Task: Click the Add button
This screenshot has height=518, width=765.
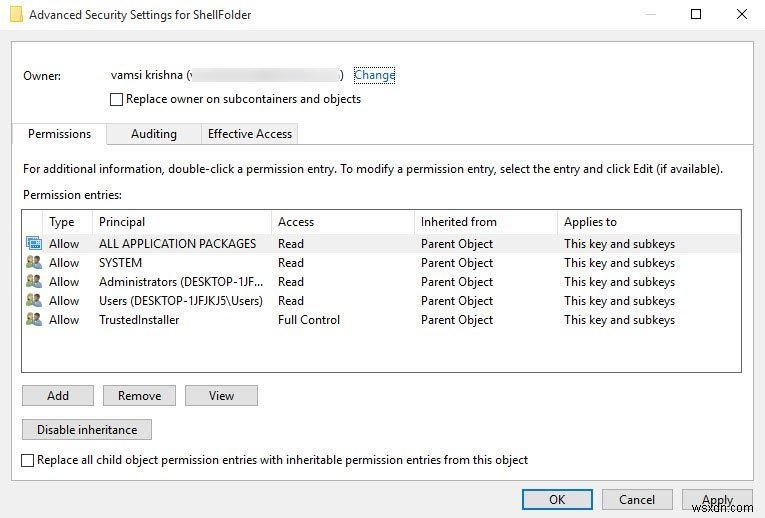Action: point(58,396)
